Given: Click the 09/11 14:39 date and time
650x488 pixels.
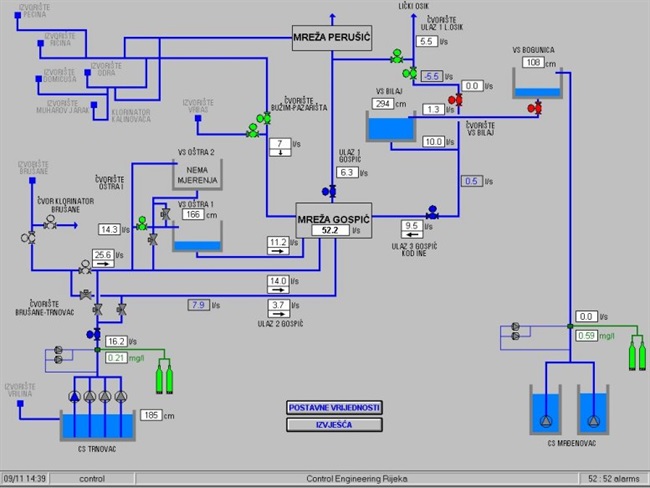Looking at the screenshot, I should pyautogui.click(x=25, y=479).
